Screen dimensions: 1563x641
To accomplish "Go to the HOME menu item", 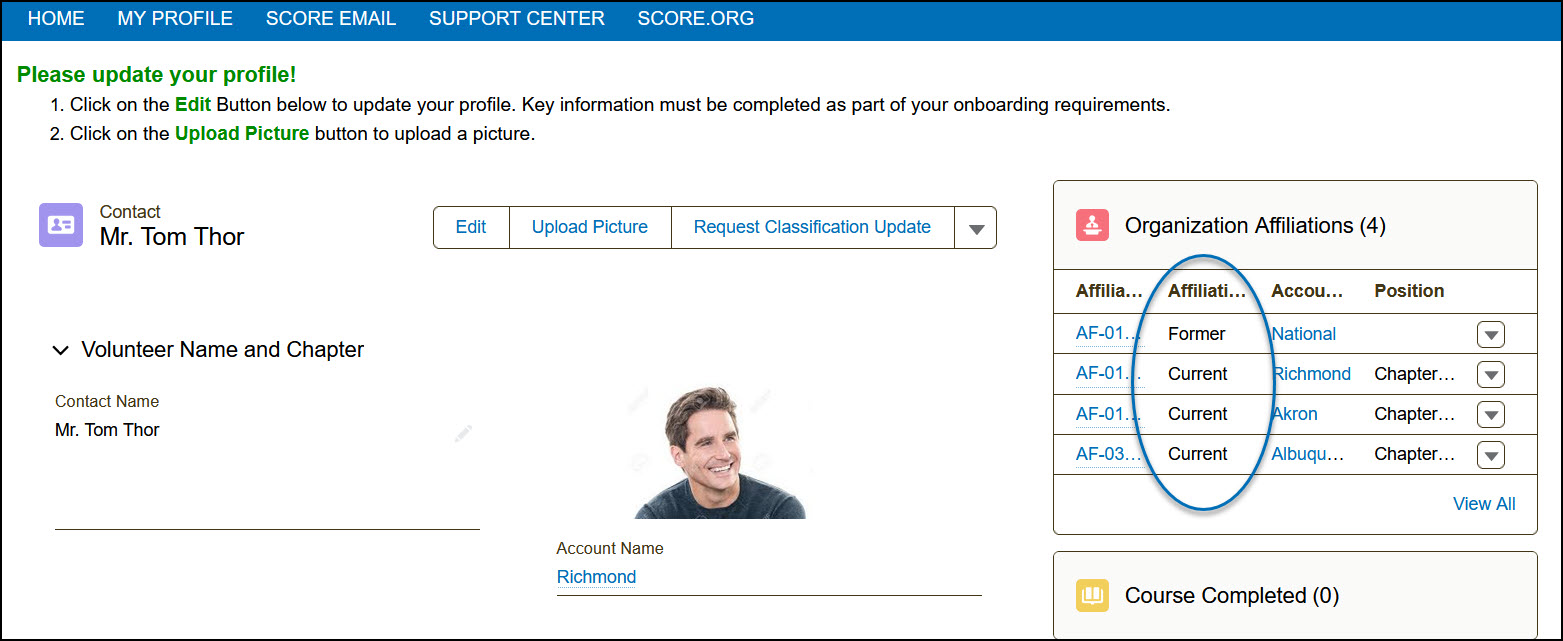I will coord(56,19).
